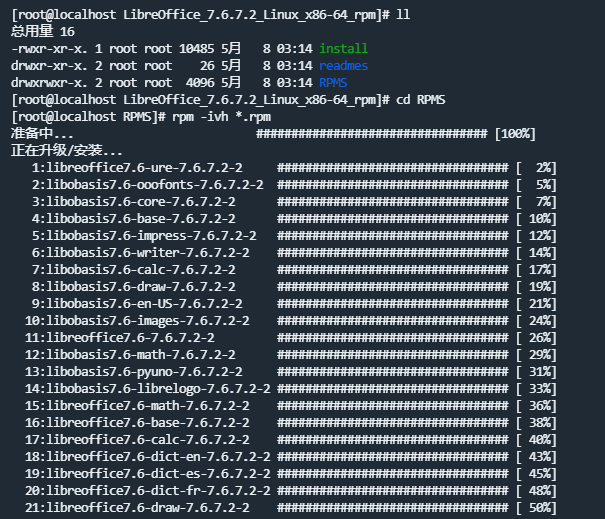605x519 pixels.
Task: Click the [ 2%] progress value
Action: (x=536, y=167)
